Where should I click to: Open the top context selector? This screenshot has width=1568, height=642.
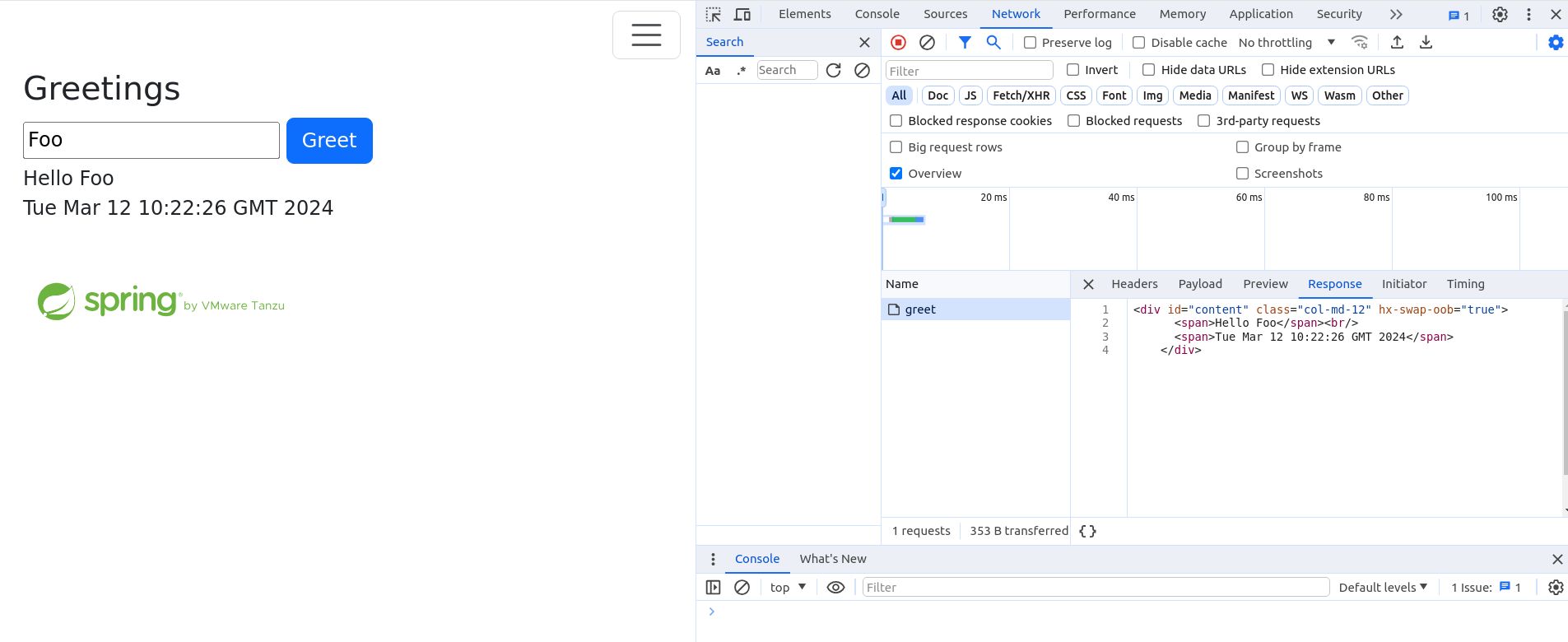point(788,588)
